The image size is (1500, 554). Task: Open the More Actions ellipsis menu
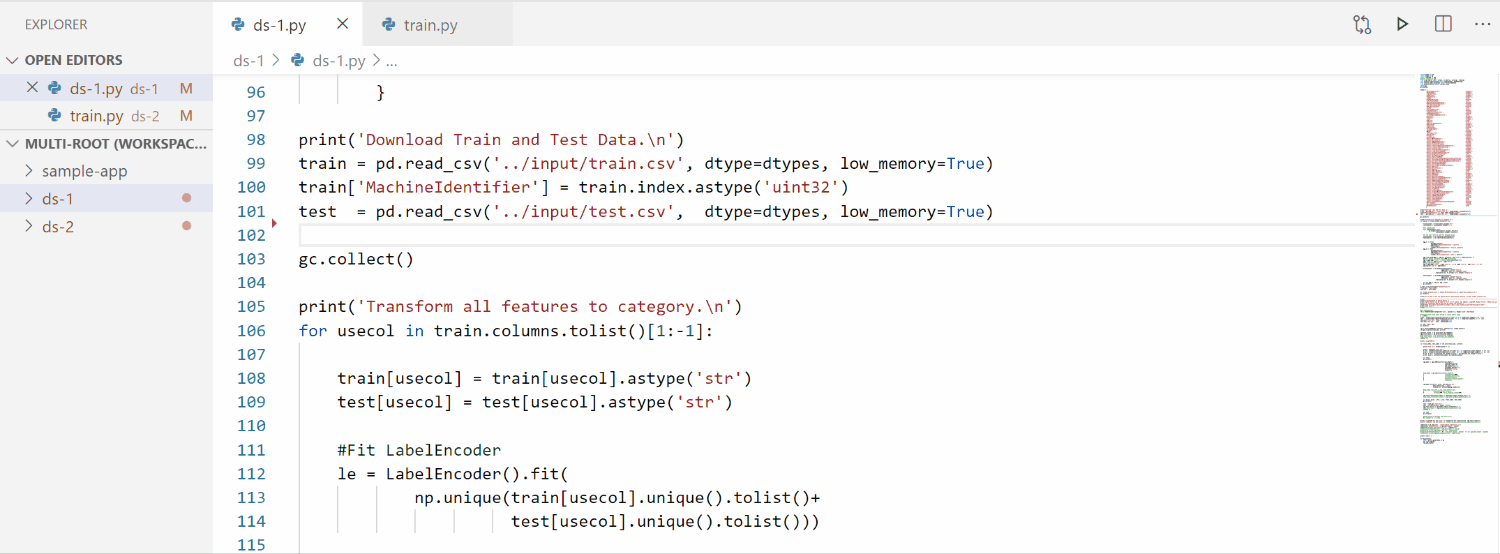[1482, 24]
